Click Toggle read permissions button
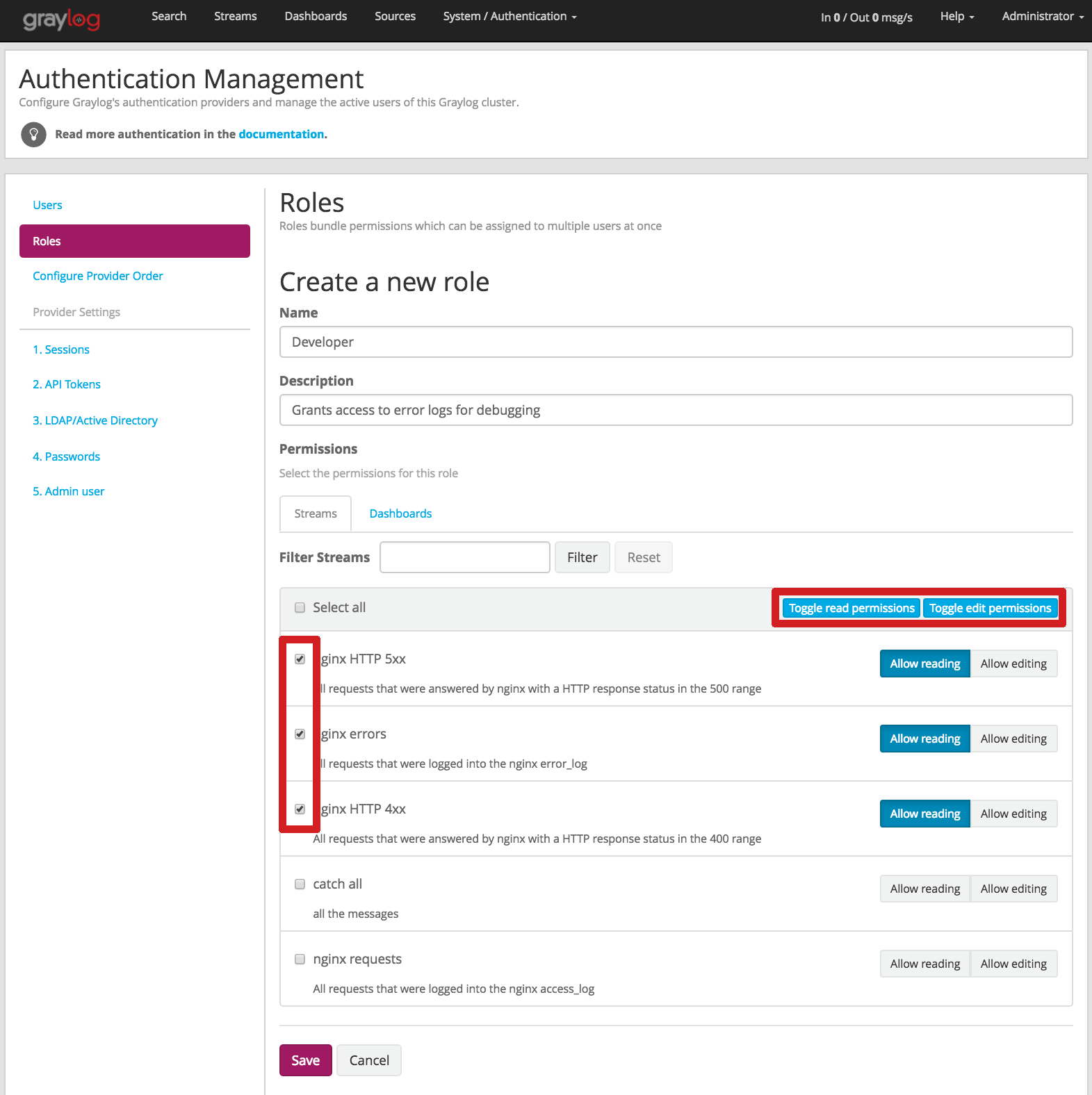The image size is (1092, 1095). pos(851,608)
